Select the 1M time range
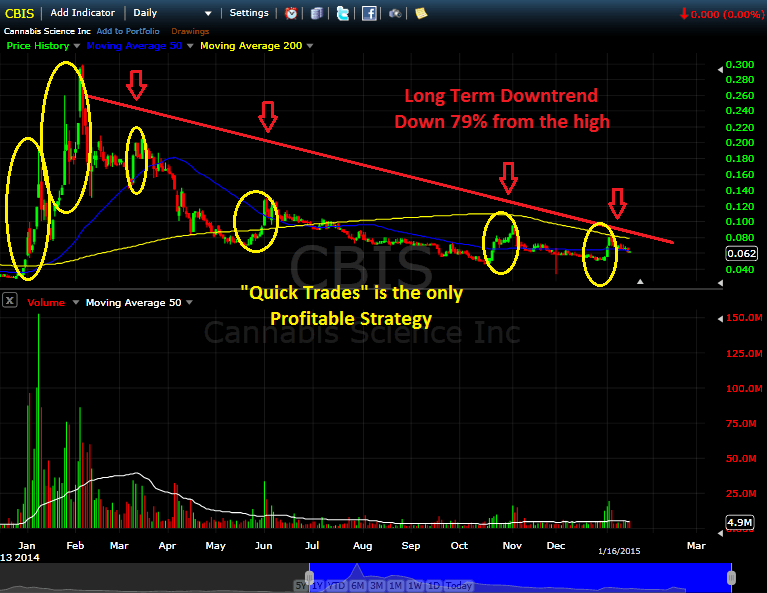This screenshot has height=593, width=767. pos(395,586)
